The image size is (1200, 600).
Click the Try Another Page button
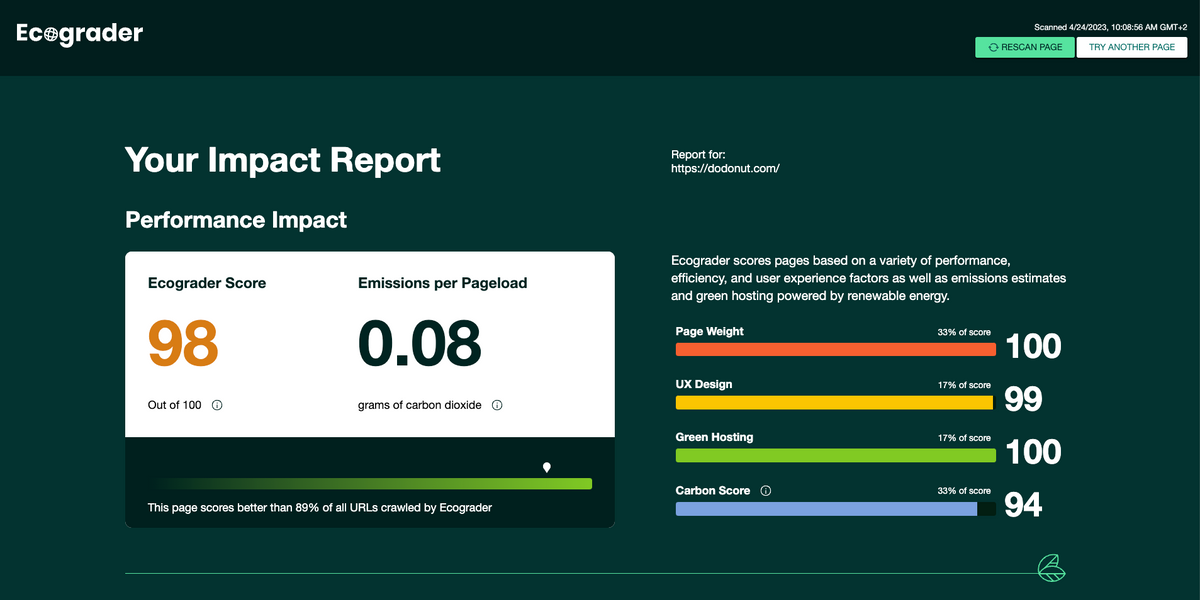(x=1132, y=47)
